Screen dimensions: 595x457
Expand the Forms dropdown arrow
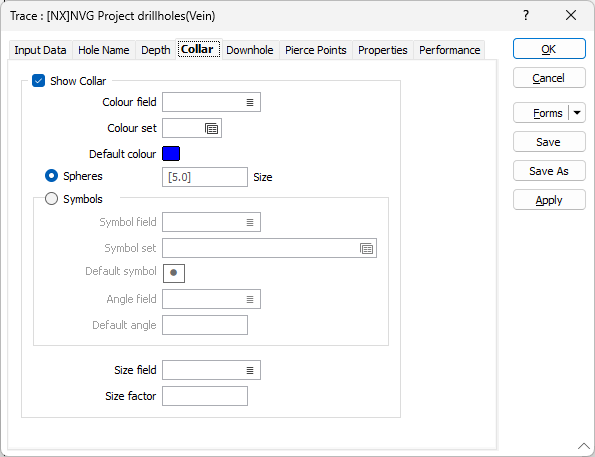point(577,113)
